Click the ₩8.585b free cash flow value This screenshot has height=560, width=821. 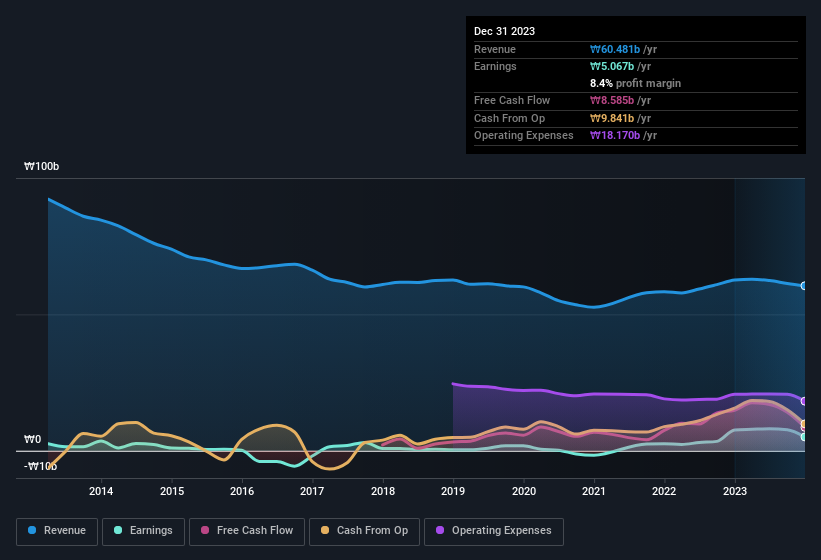pyautogui.click(x=620, y=100)
